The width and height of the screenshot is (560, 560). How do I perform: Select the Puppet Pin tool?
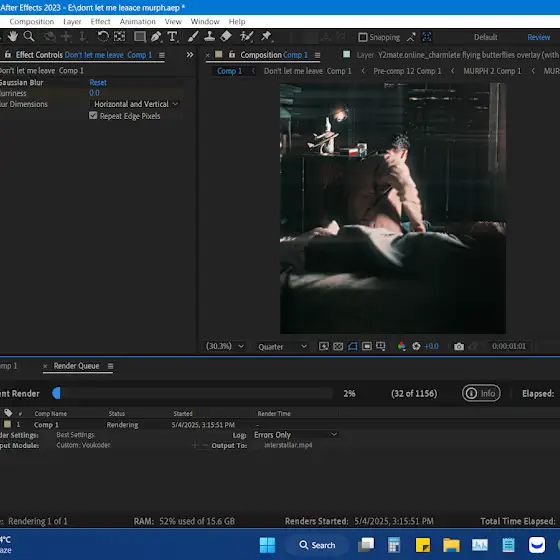click(266, 36)
